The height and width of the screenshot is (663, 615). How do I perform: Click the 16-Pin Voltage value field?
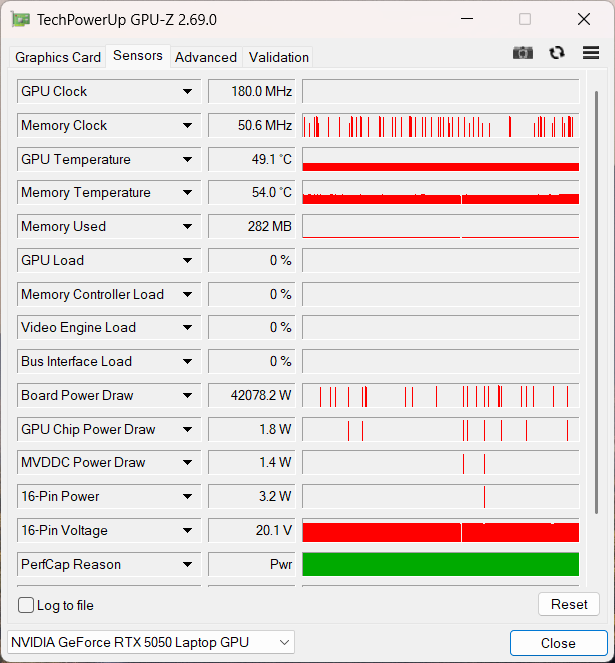point(250,531)
